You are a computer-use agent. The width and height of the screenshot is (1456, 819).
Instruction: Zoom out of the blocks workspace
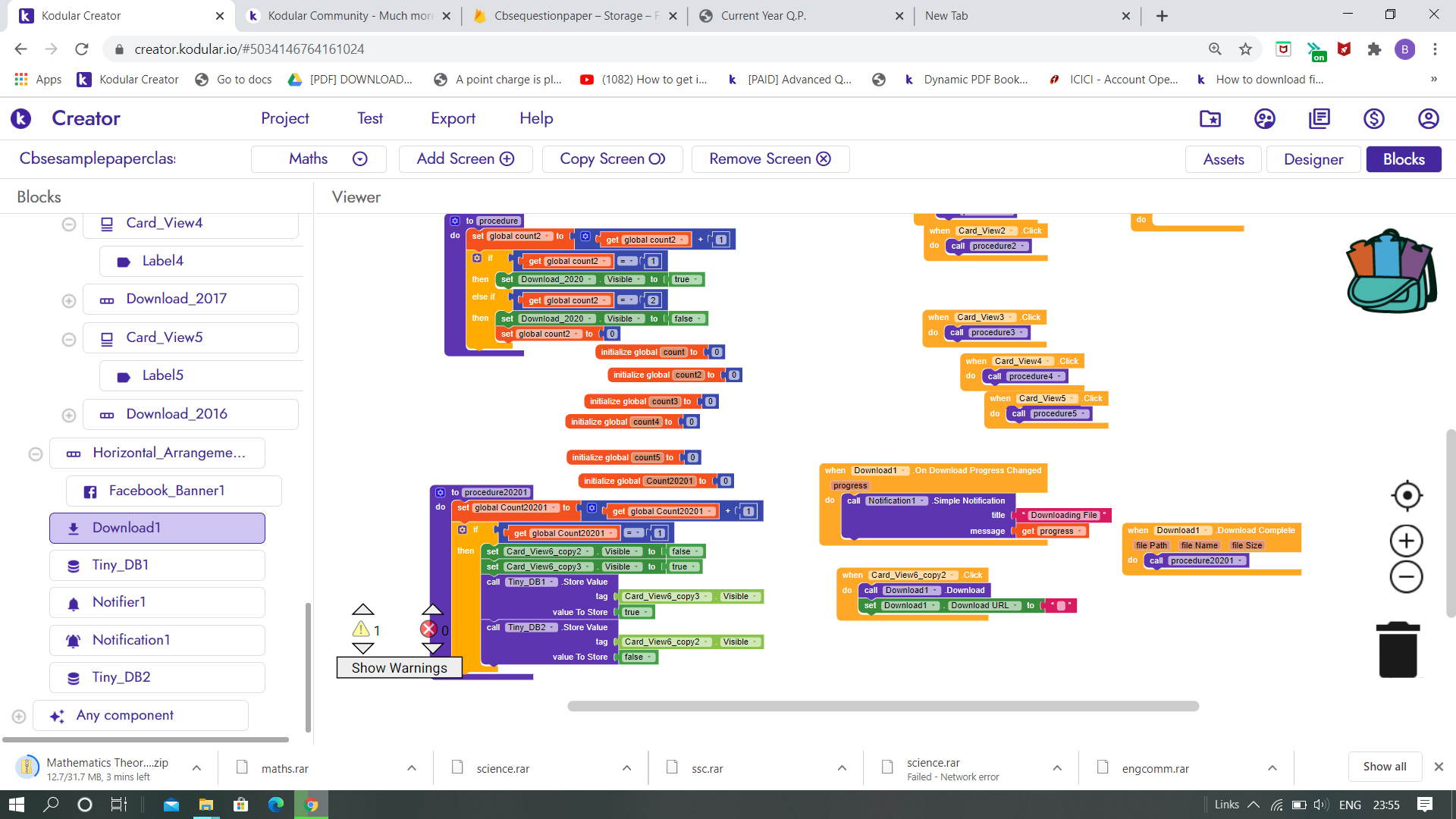point(1406,577)
